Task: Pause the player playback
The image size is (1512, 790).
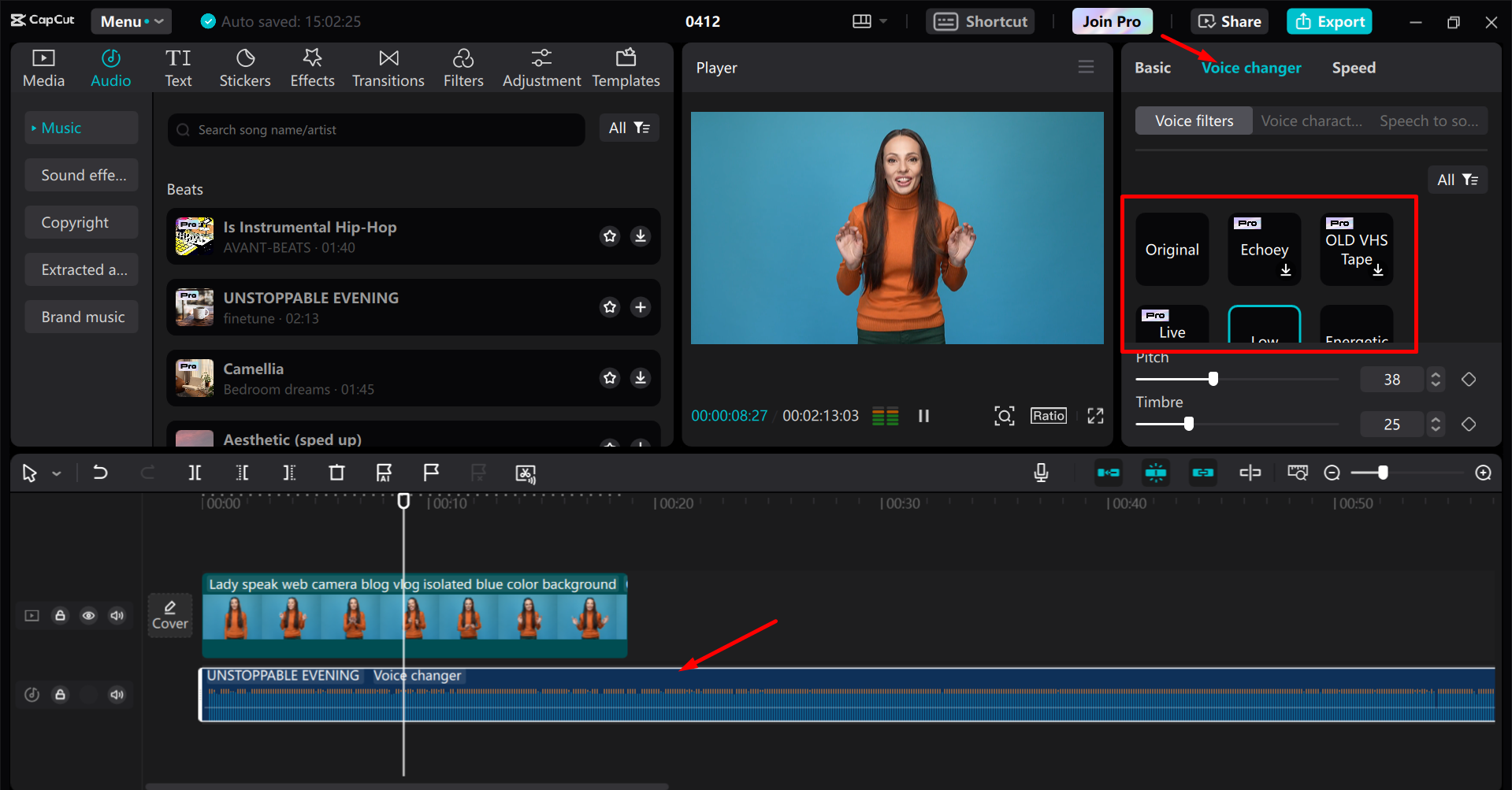Action: [923, 416]
